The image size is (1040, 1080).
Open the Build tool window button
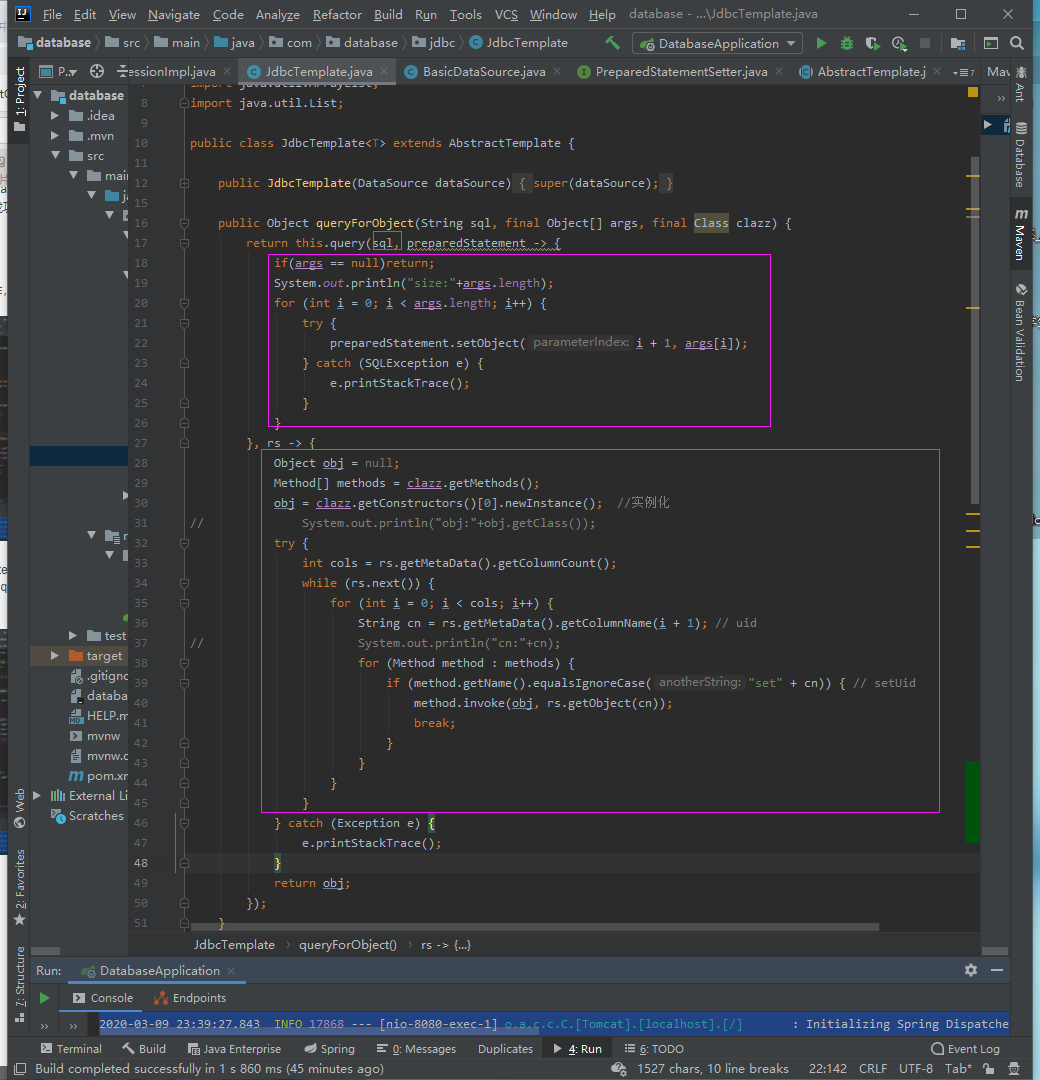pos(144,1049)
